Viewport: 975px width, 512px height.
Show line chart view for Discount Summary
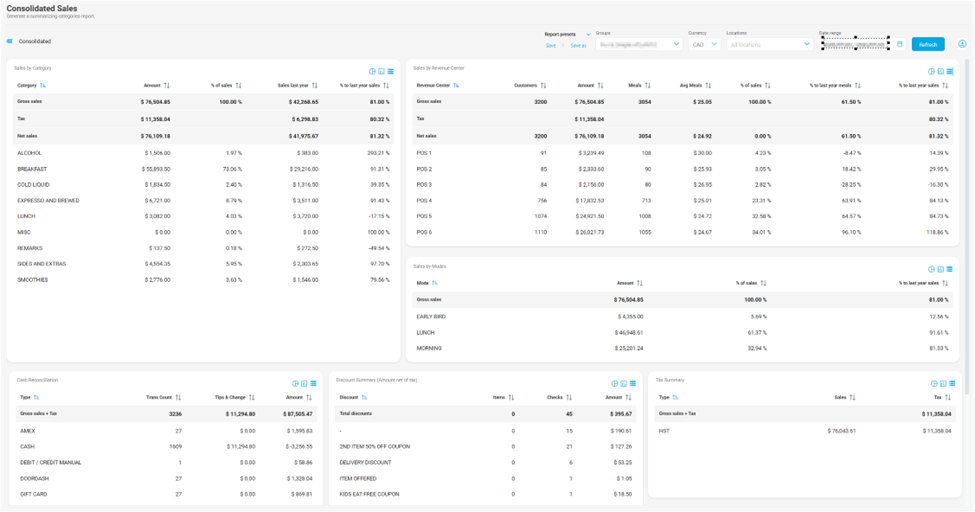(624, 383)
